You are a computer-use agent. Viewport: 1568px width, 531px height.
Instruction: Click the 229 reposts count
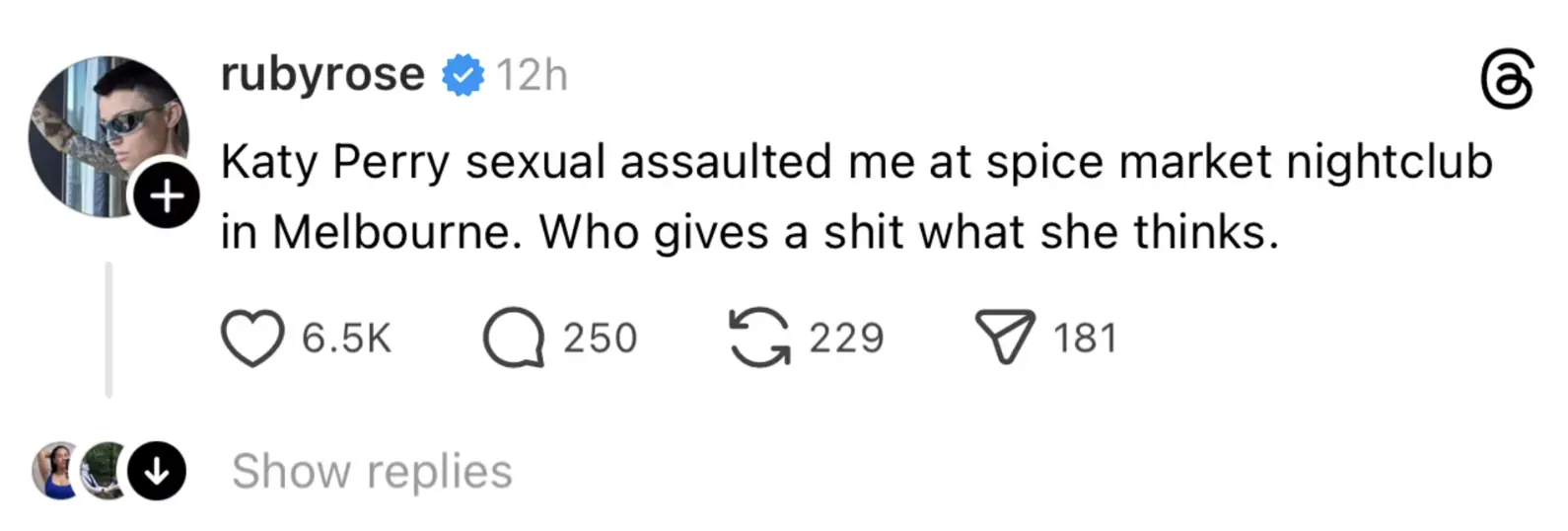(x=846, y=339)
